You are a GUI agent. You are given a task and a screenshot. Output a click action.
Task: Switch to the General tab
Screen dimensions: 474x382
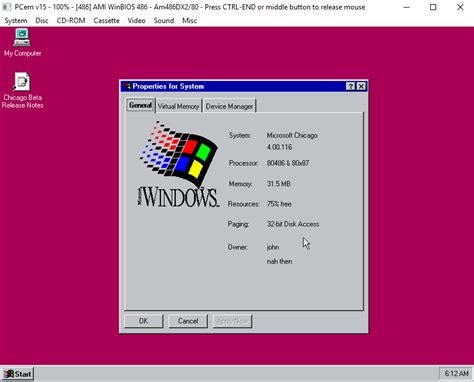point(140,105)
